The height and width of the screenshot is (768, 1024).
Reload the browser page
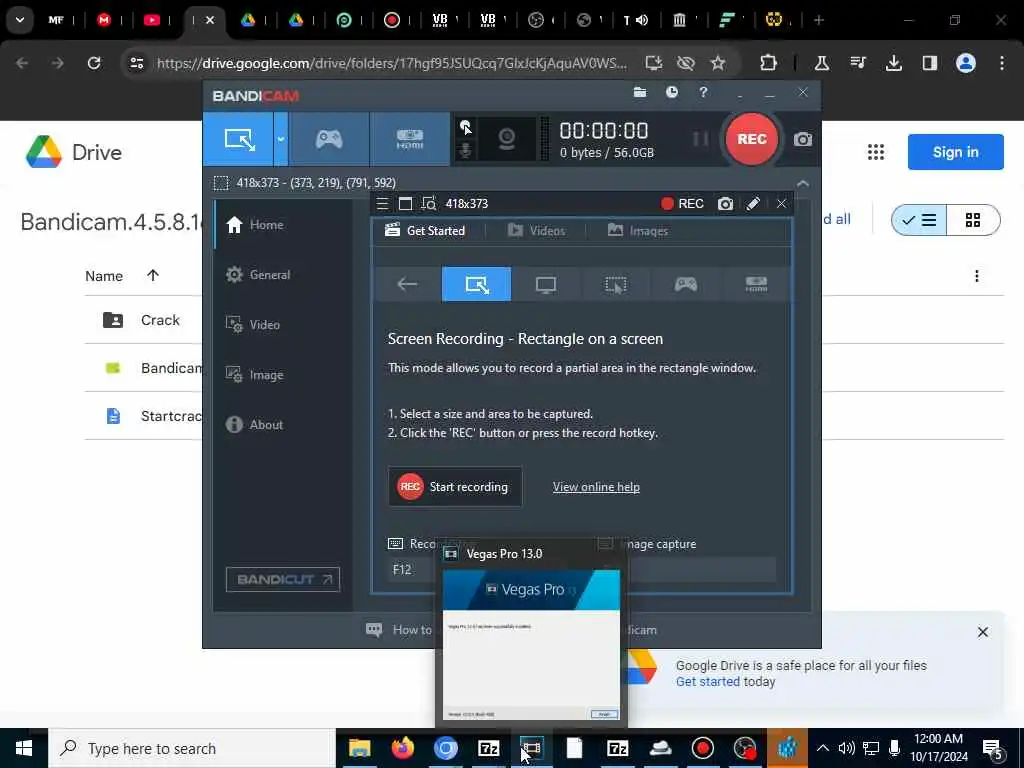coord(94,63)
